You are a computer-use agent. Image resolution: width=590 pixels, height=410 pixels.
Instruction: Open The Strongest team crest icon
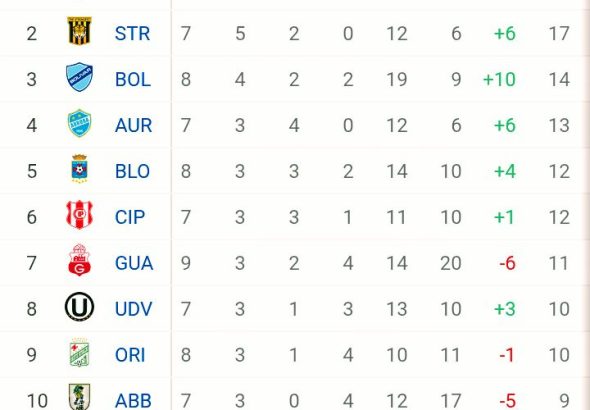(79, 31)
